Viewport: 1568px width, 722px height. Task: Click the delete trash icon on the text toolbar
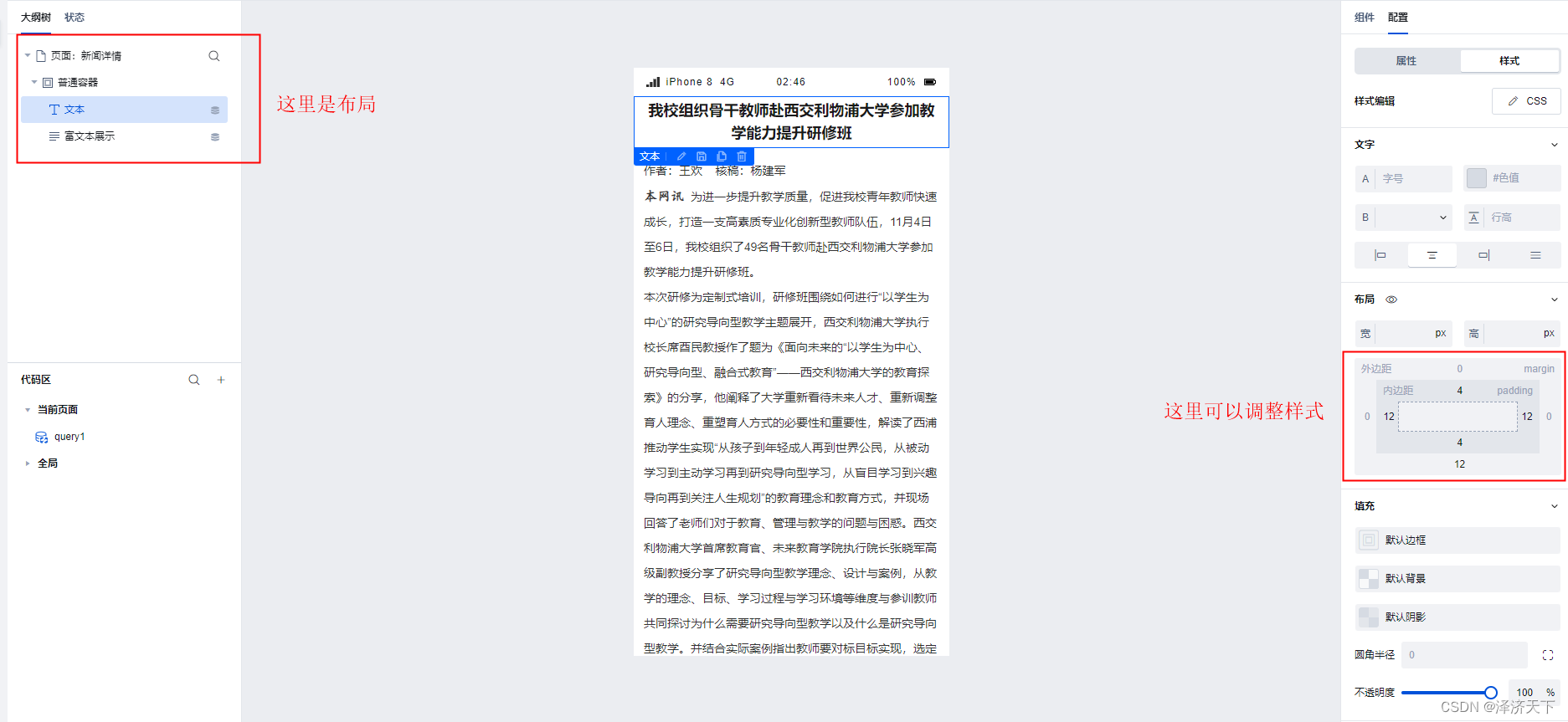click(x=742, y=156)
